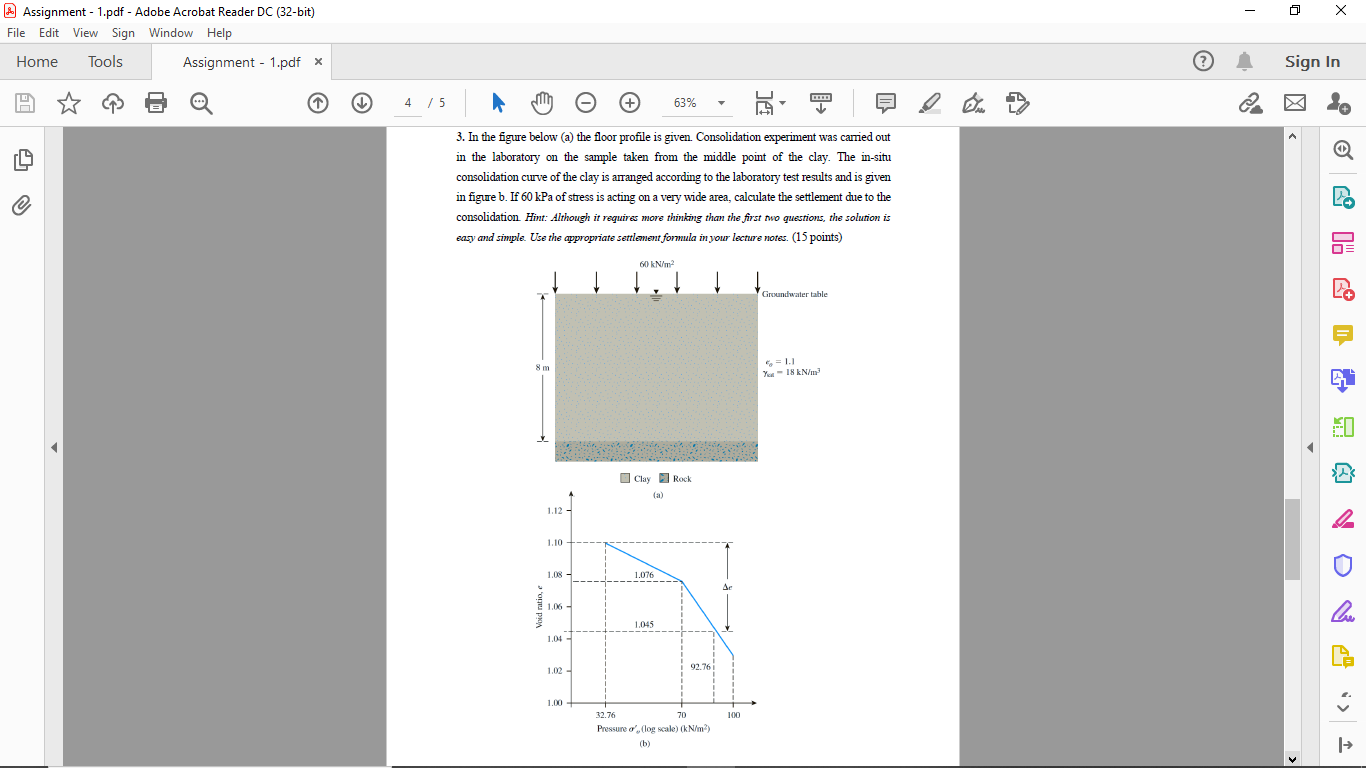Open the View menu
Viewport: 1366px width, 768px height.
pyautogui.click(x=83, y=32)
